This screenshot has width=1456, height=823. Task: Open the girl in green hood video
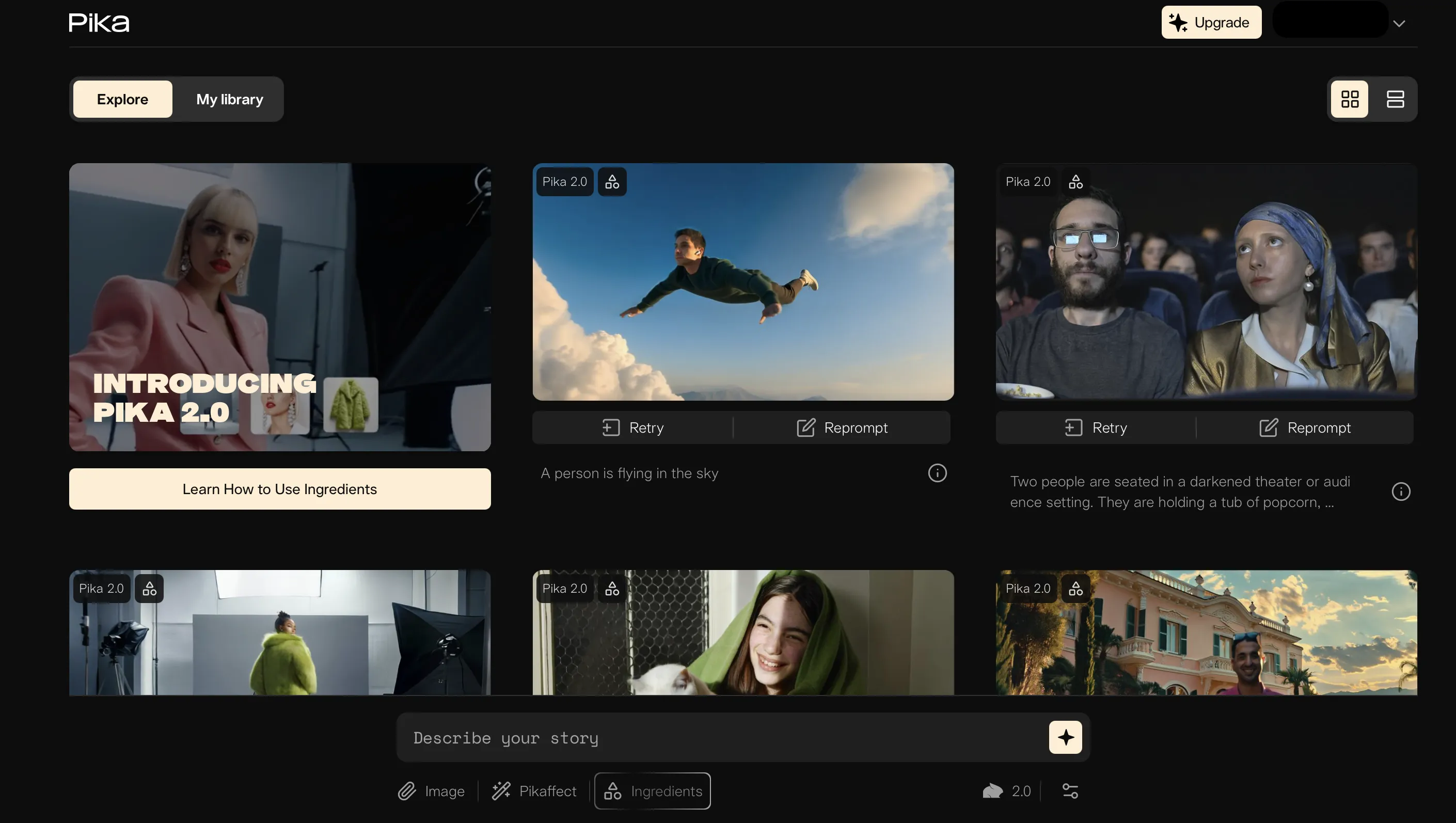[x=743, y=632]
